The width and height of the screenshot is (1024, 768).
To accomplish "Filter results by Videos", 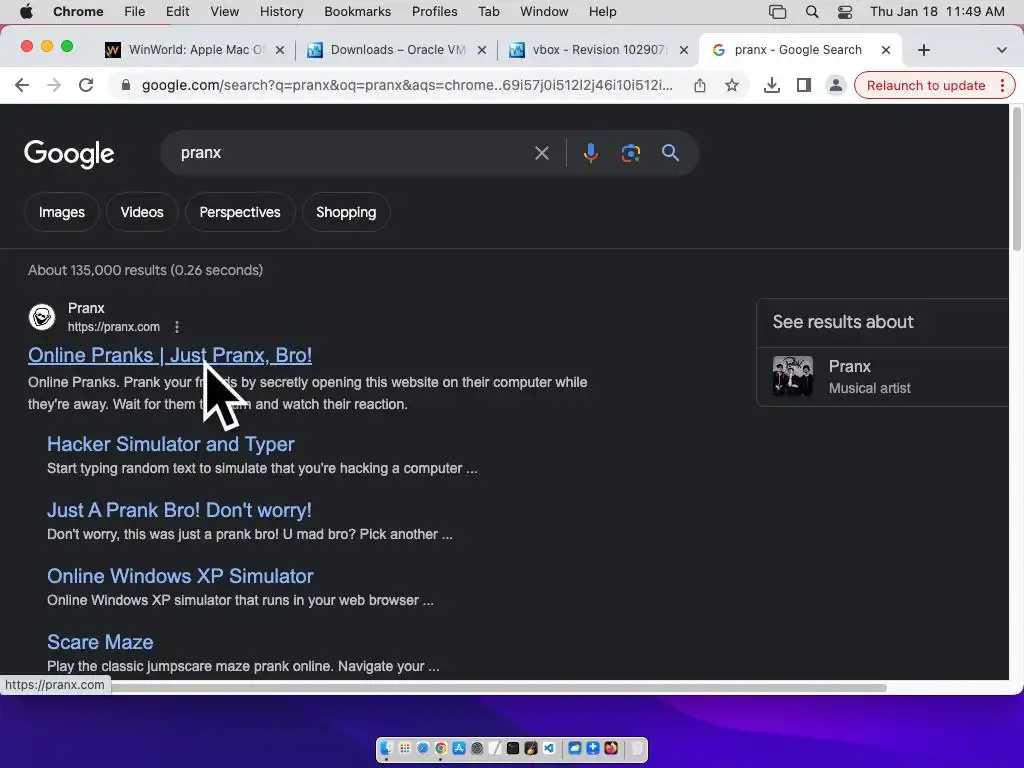I will click(142, 212).
